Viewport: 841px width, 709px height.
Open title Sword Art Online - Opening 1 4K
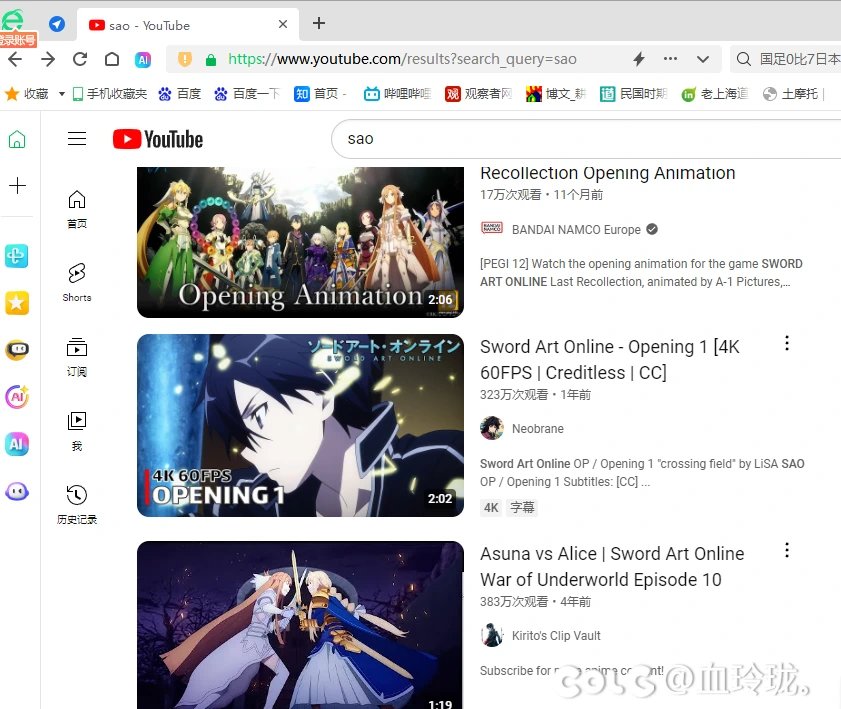click(x=609, y=359)
